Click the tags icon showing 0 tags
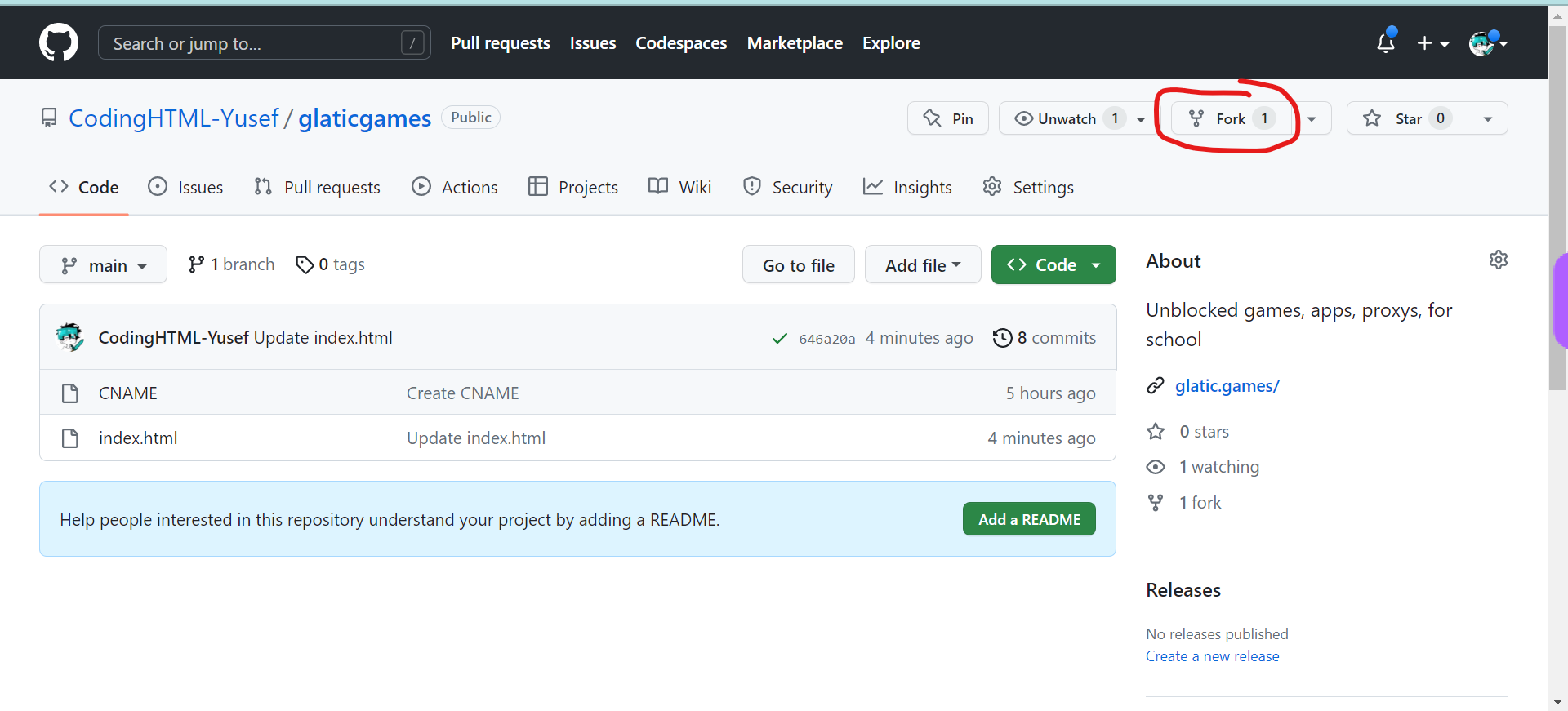The image size is (1568, 711). [x=305, y=264]
